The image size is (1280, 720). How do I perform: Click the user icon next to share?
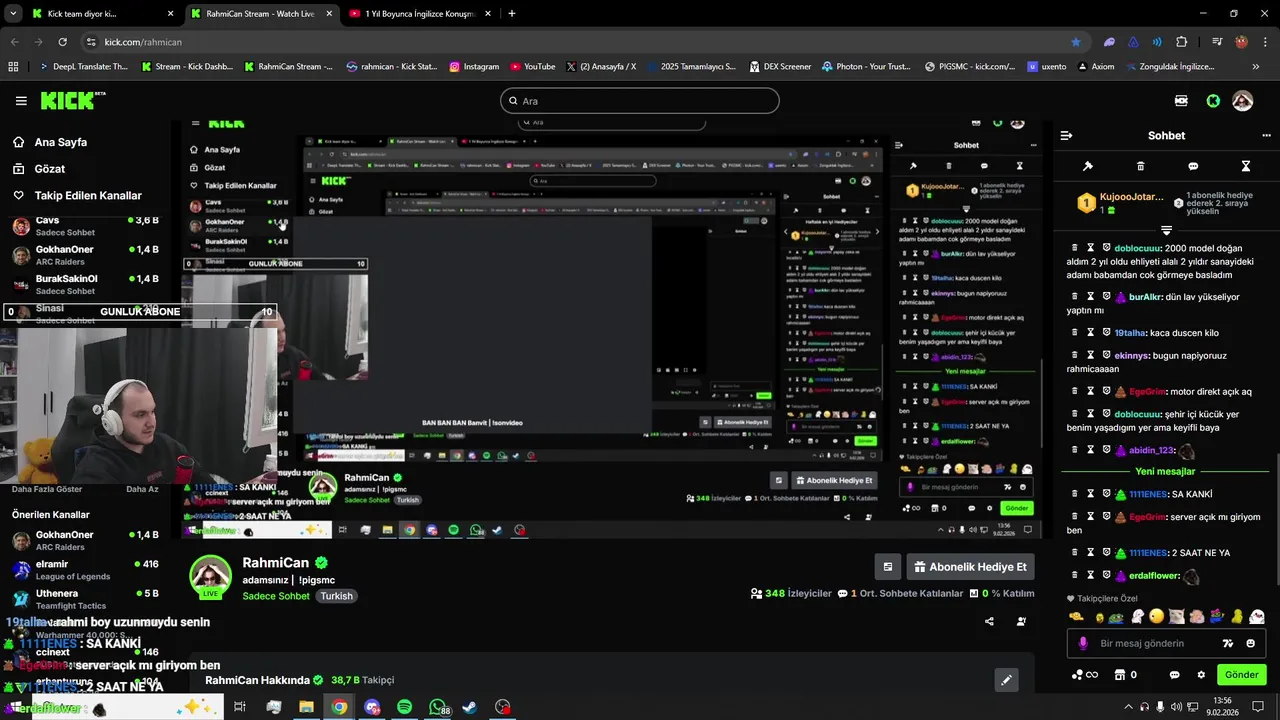pos(1021,621)
